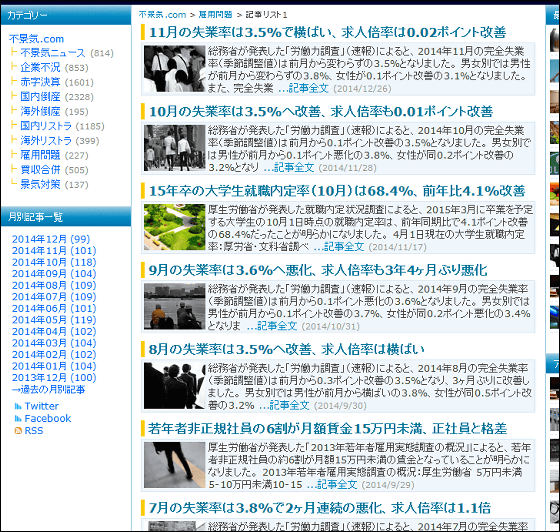Open 過去の月別記事 past archives link
The image size is (560, 532).
coord(49,389)
